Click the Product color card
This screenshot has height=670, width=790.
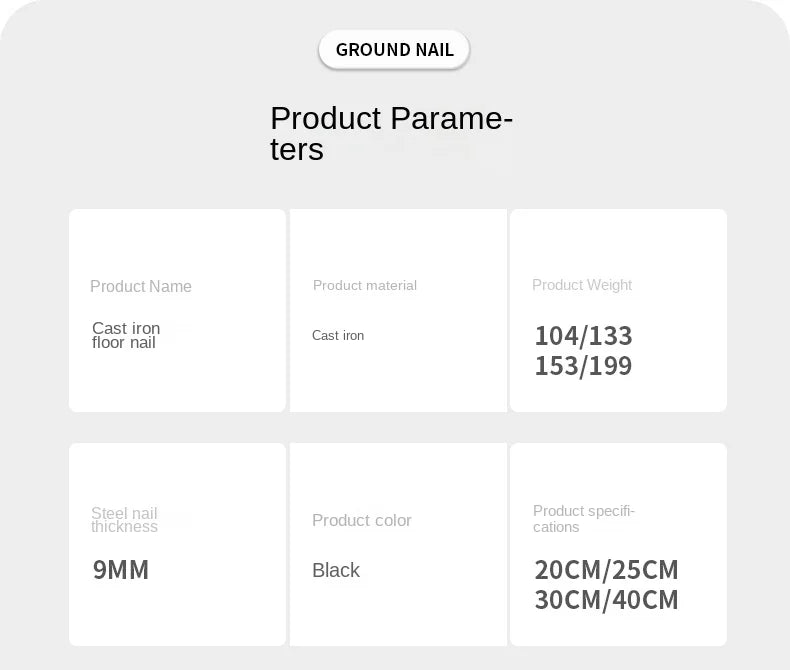coord(399,544)
